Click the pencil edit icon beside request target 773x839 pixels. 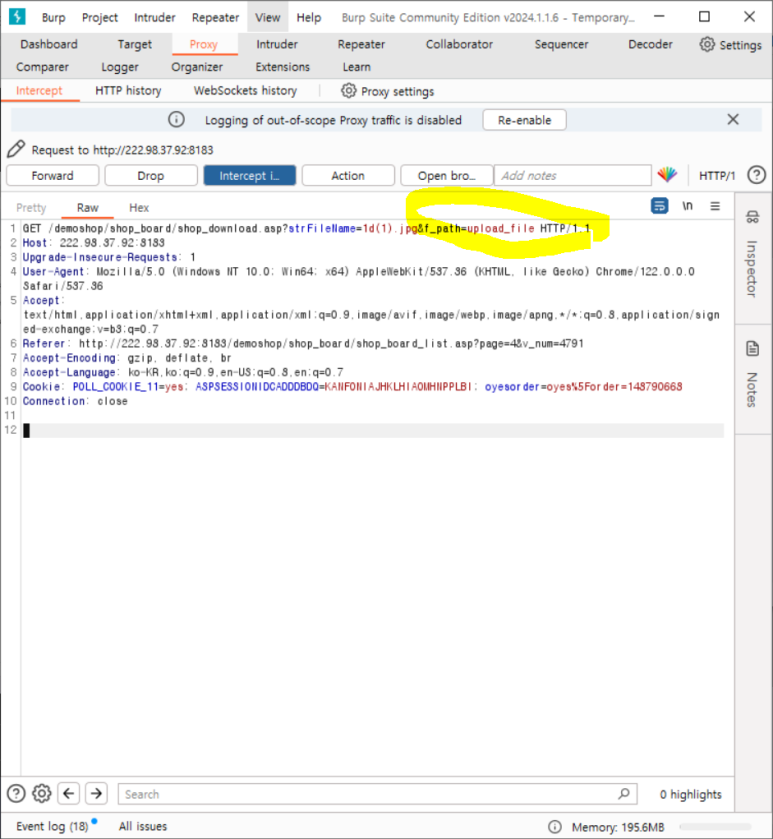pos(16,149)
